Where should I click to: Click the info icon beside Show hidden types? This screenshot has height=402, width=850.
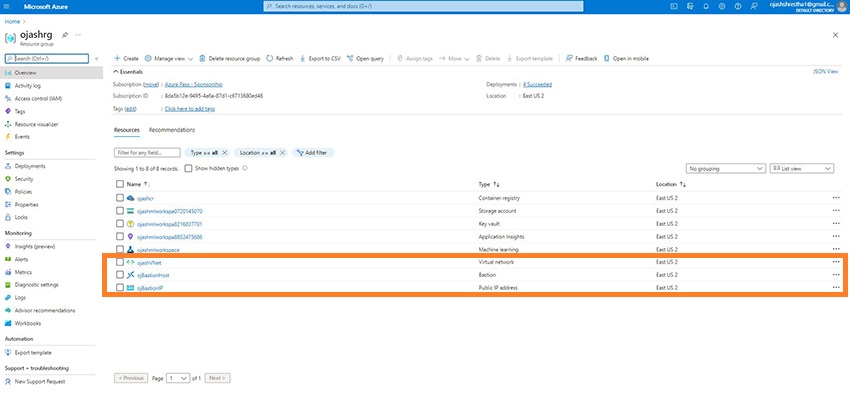244,168
